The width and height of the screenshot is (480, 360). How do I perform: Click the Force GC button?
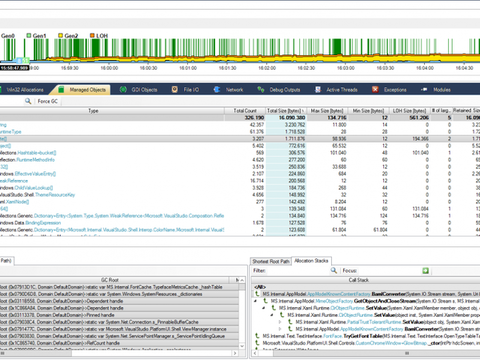tap(47, 101)
